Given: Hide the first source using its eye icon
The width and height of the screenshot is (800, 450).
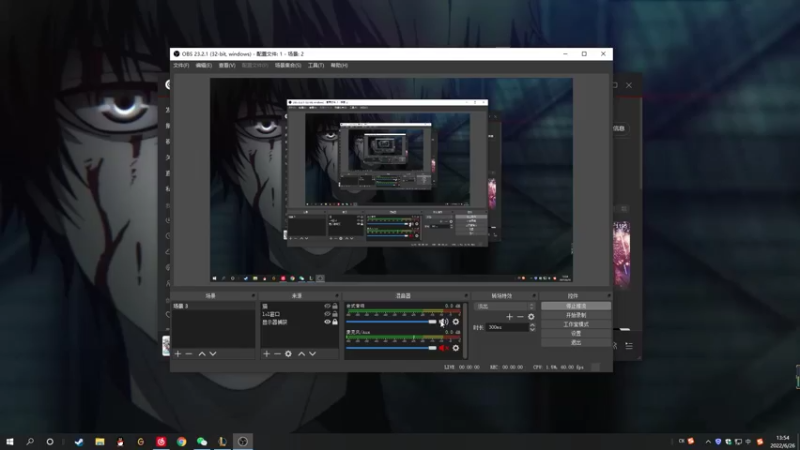Looking at the screenshot, I should tap(327, 306).
